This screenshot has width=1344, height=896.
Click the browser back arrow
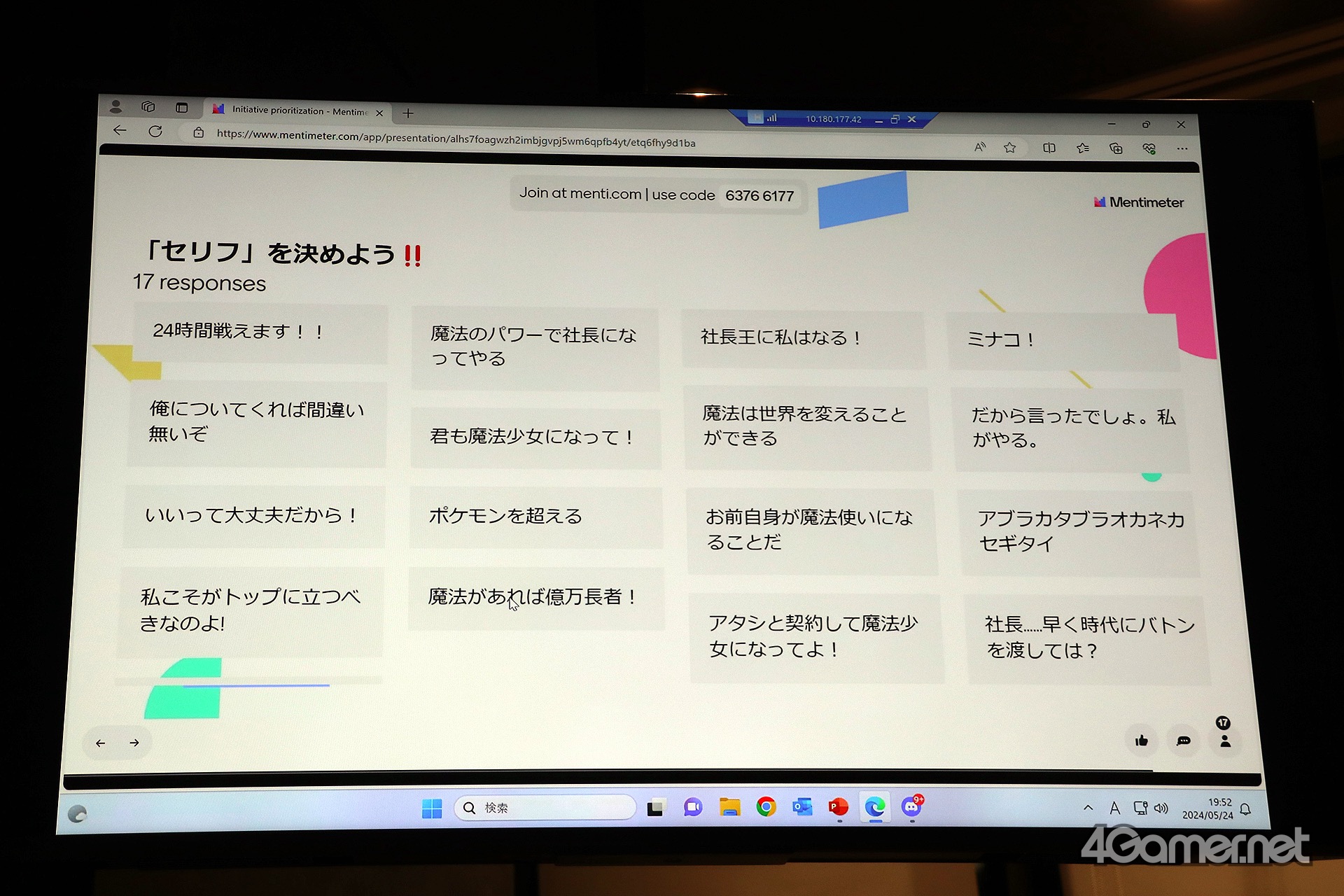[x=120, y=130]
